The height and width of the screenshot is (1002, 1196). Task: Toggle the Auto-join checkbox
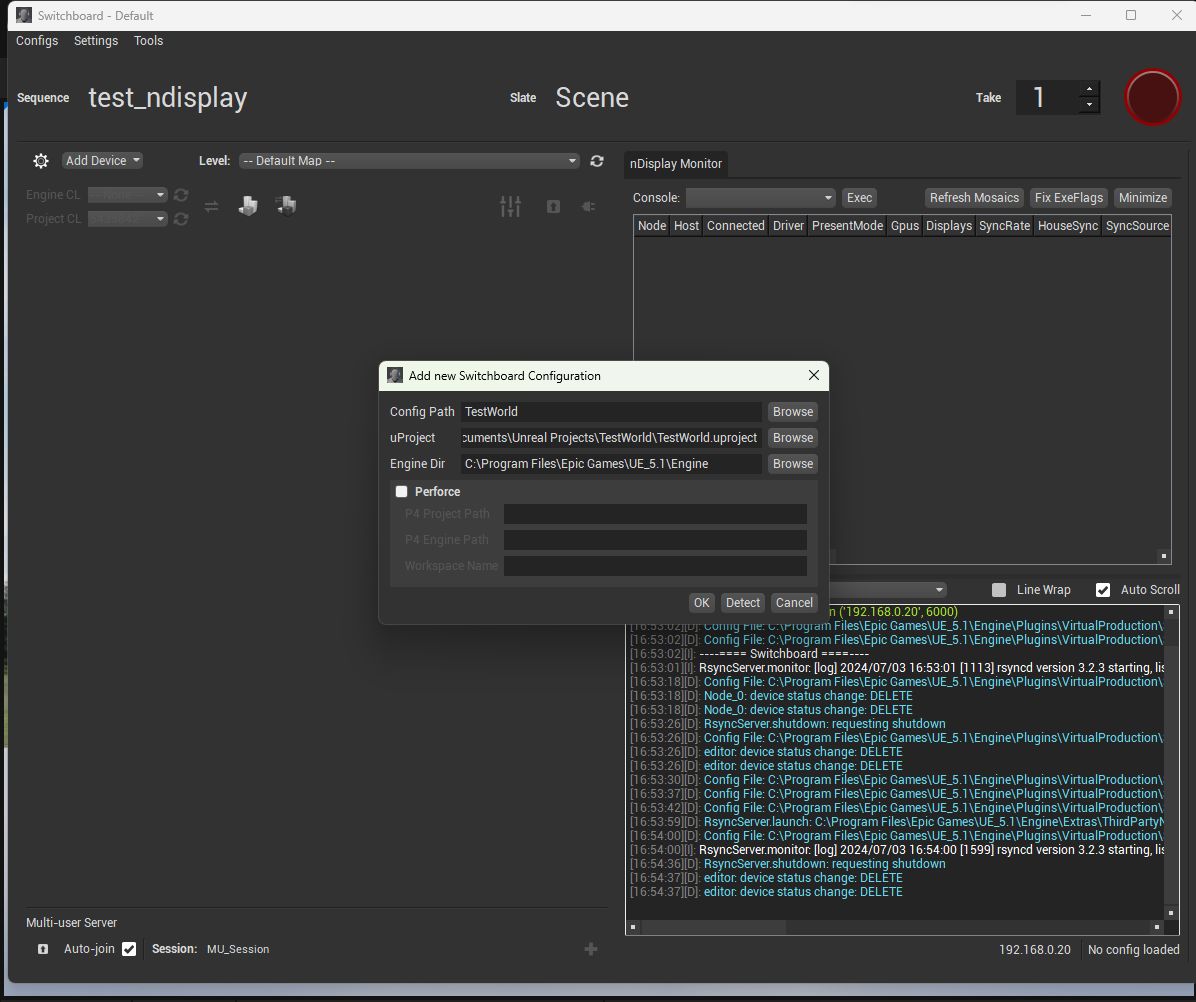pos(129,949)
